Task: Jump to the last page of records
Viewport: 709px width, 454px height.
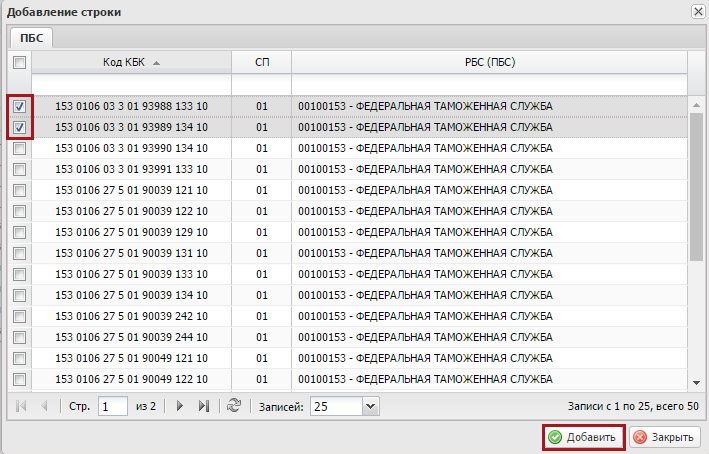Action: click(x=204, y=406)
